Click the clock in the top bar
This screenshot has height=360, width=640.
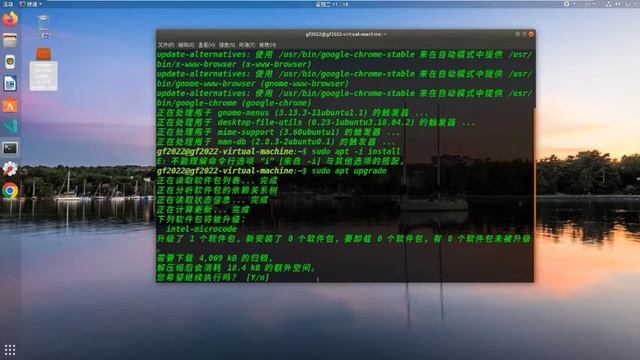(x=332, y=4)
